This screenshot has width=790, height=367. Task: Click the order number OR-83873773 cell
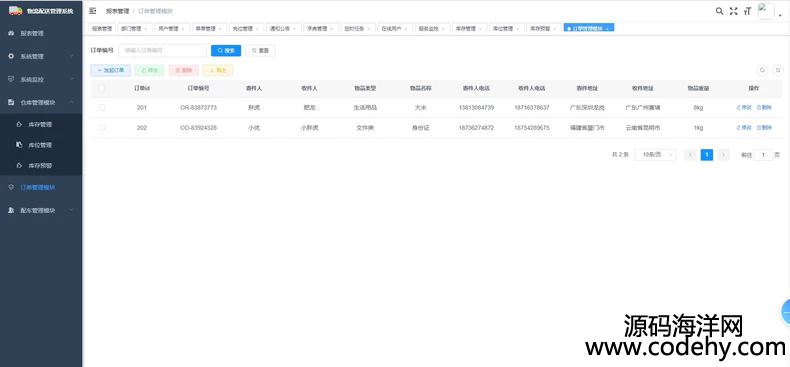pos(199,107)
